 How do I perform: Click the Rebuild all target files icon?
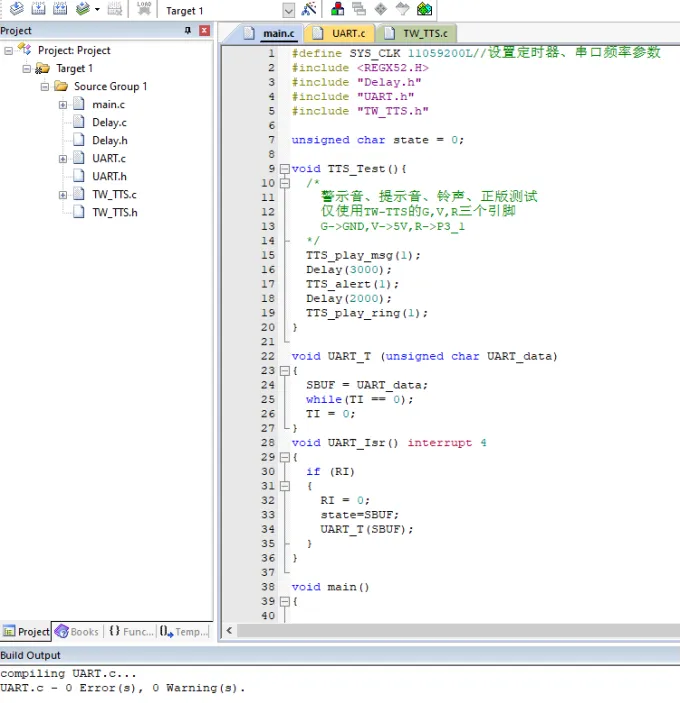(60, 10)
